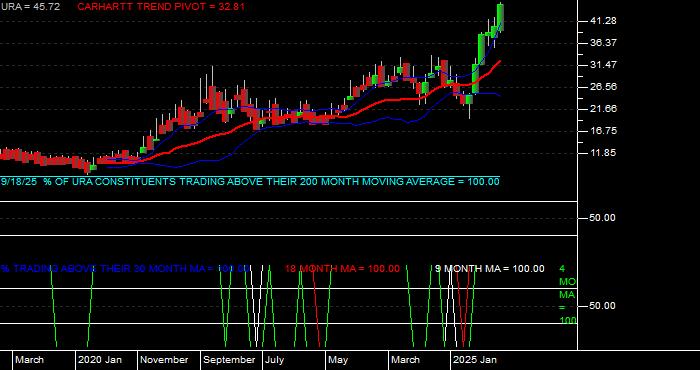Click the 41.28 price axis value
Image resolution: width=700 pixels, height=370 pixels.
pos(603,21)
